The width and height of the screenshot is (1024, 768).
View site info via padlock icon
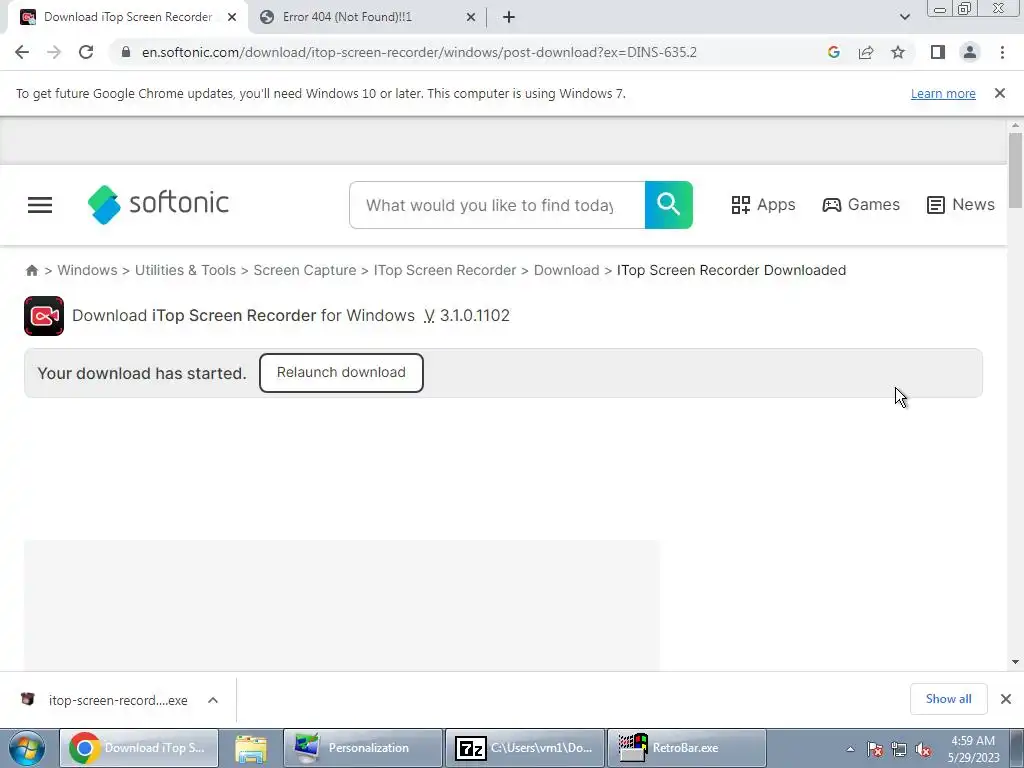(x=126, y=52)
